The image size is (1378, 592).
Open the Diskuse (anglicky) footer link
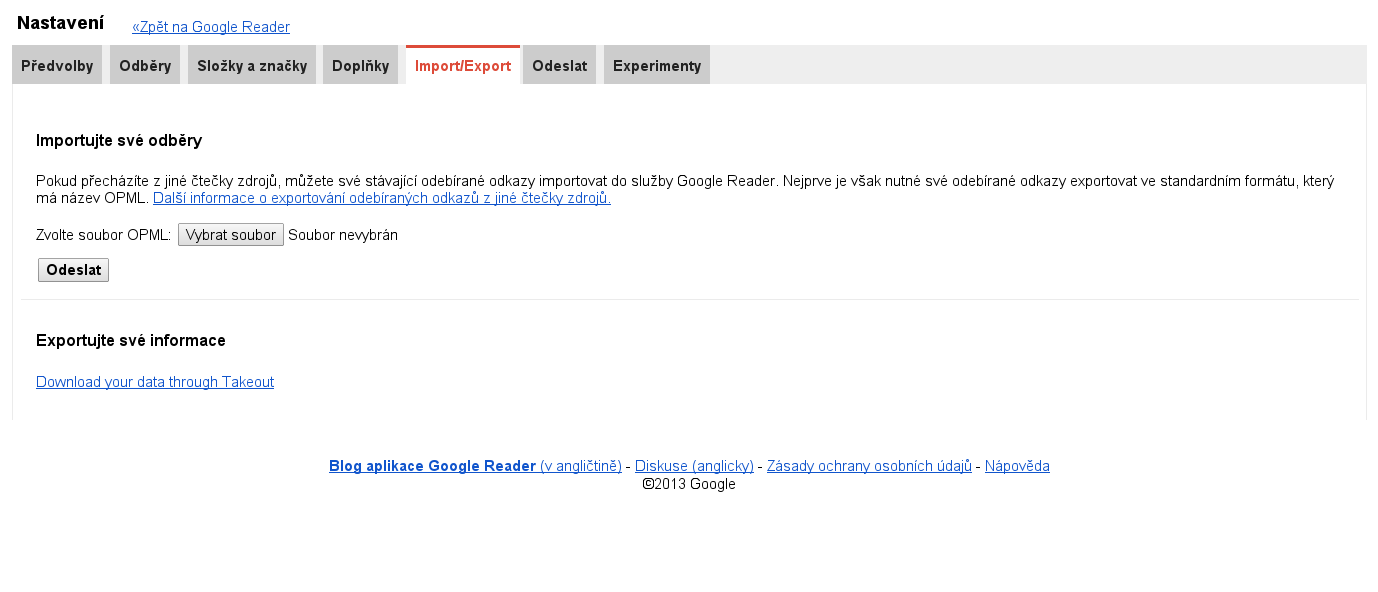[x=694, y=466]
